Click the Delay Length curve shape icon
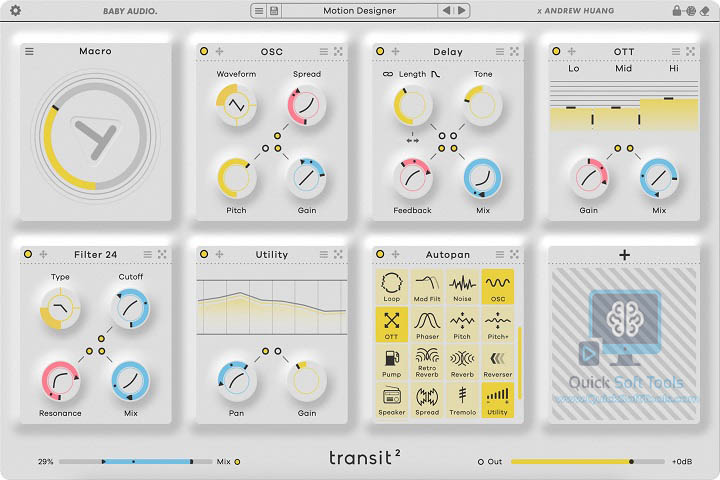 pyautogui.click(x=435, y=74)
